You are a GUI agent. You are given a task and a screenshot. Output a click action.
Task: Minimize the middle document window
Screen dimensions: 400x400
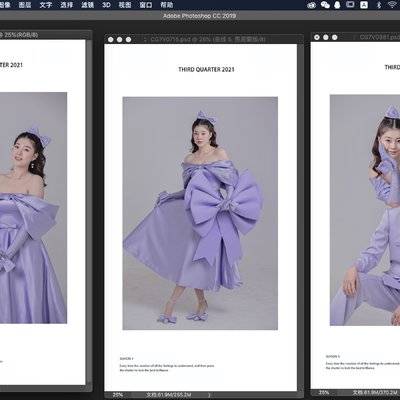(120, 39)
